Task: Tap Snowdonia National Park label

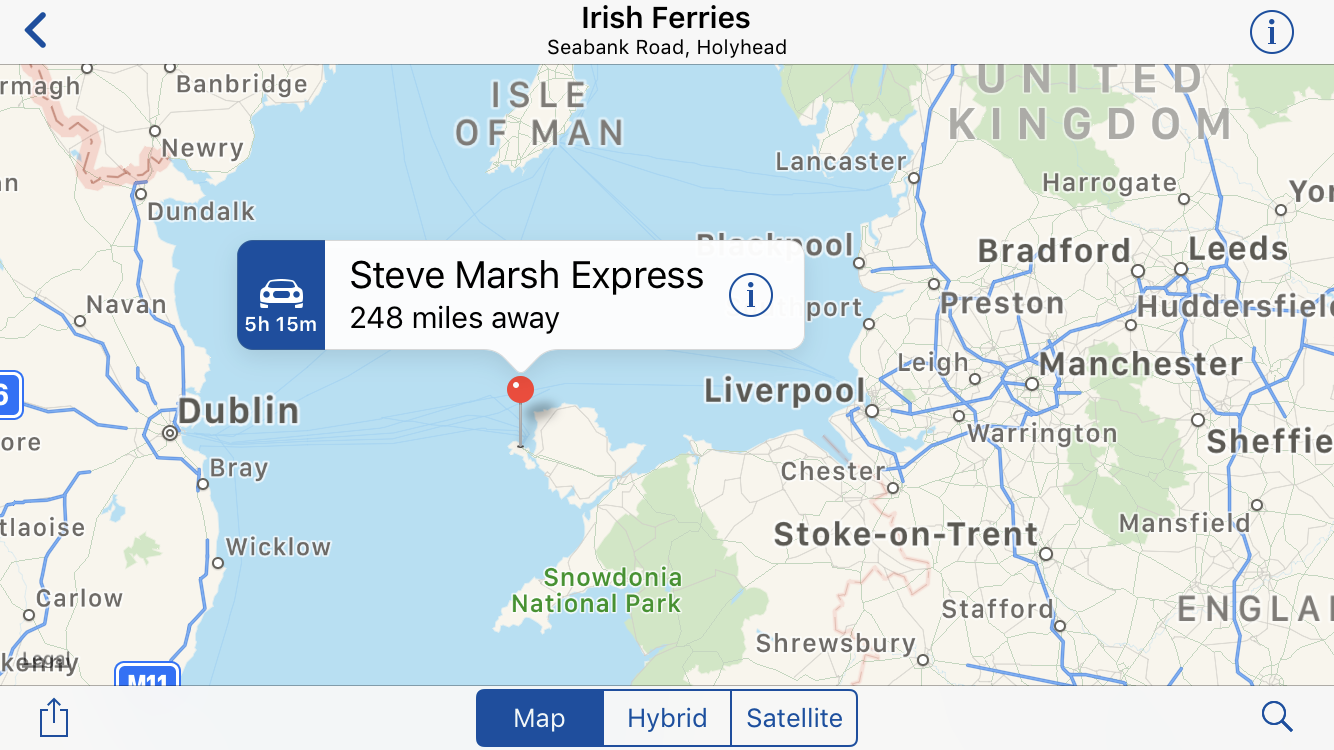Action: [x=597, y=590]
